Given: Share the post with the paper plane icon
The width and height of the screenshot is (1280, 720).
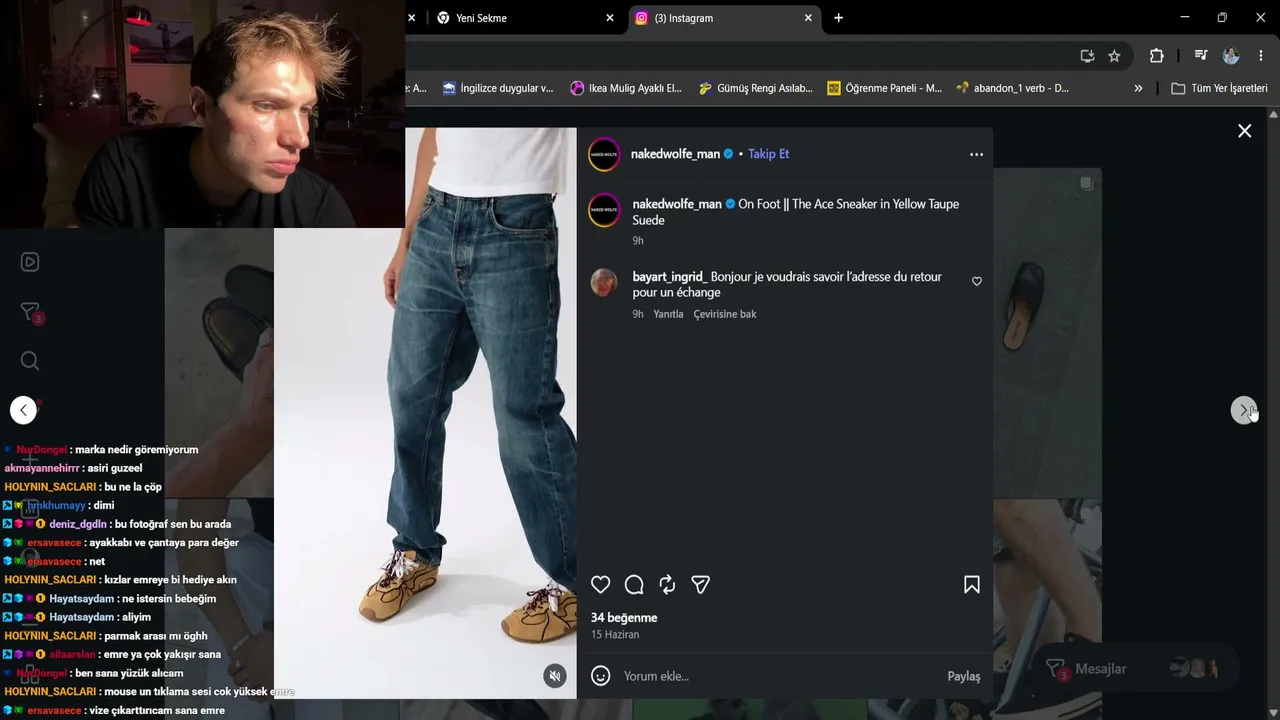Looking at the screenshot, I should coord(701,585).
